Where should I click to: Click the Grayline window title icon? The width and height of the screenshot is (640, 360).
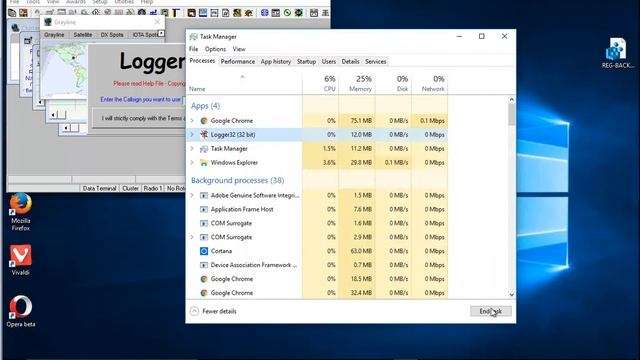[x=48, y=22]
